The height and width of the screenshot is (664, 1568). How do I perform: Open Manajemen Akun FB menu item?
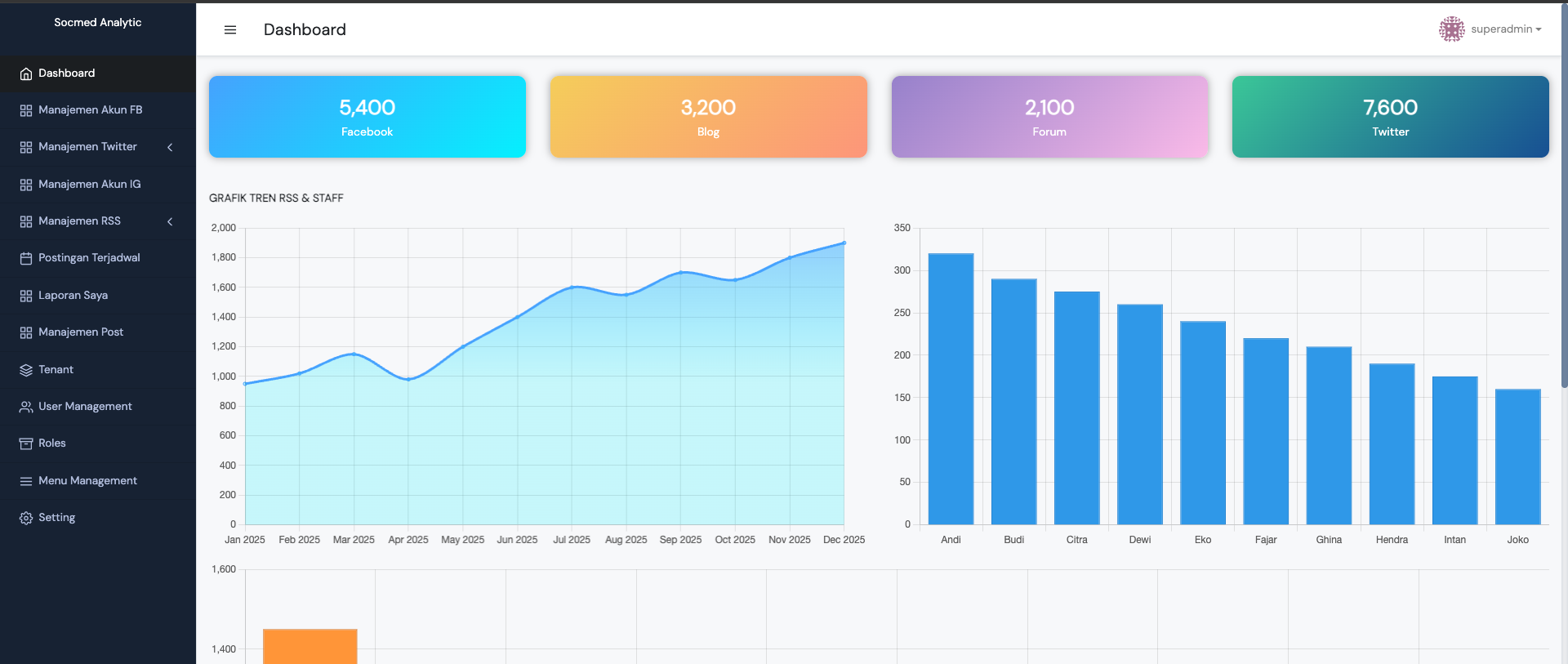tap(90, 110)
